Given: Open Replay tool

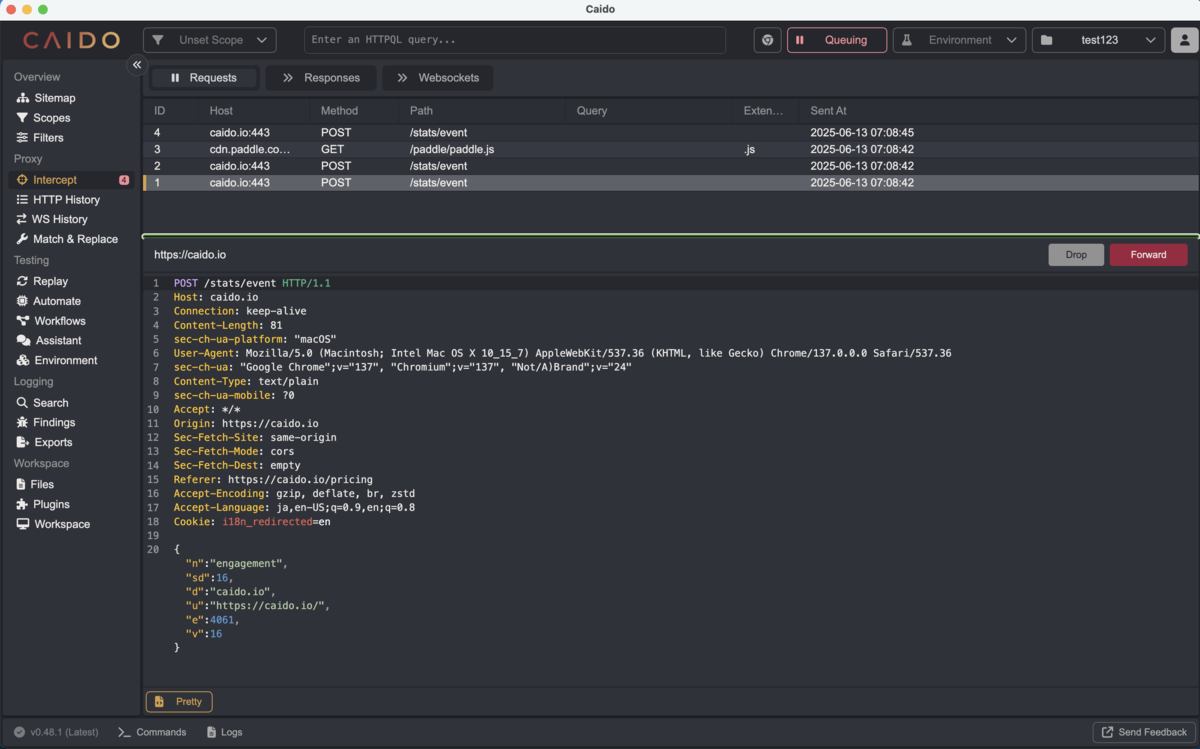Looking at the screenshot, I should pyautogui.click(x=43, y=281).
